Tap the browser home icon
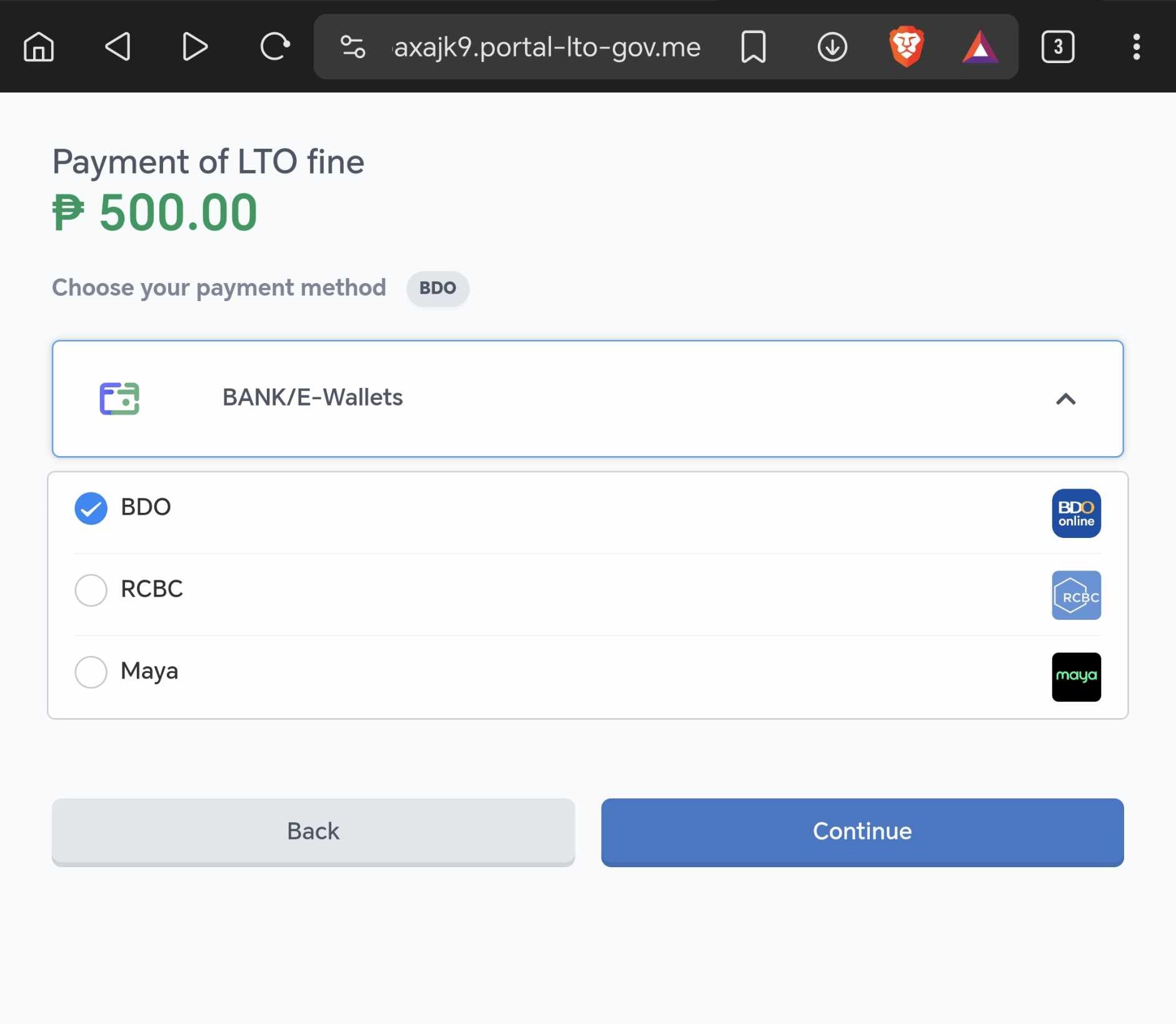The width and height of the screenshot is (1176, 1024). tap(39, 47)
